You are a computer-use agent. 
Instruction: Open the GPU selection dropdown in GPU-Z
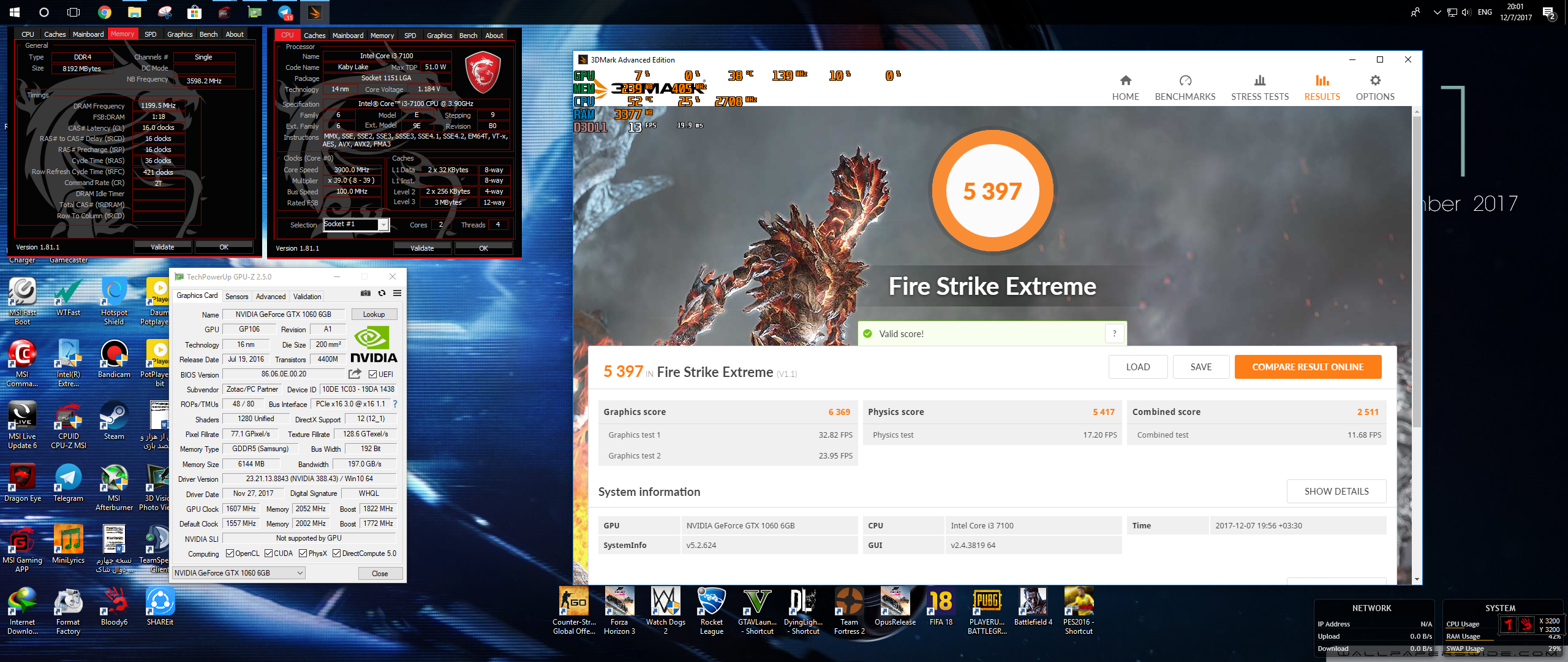(239, 573)
